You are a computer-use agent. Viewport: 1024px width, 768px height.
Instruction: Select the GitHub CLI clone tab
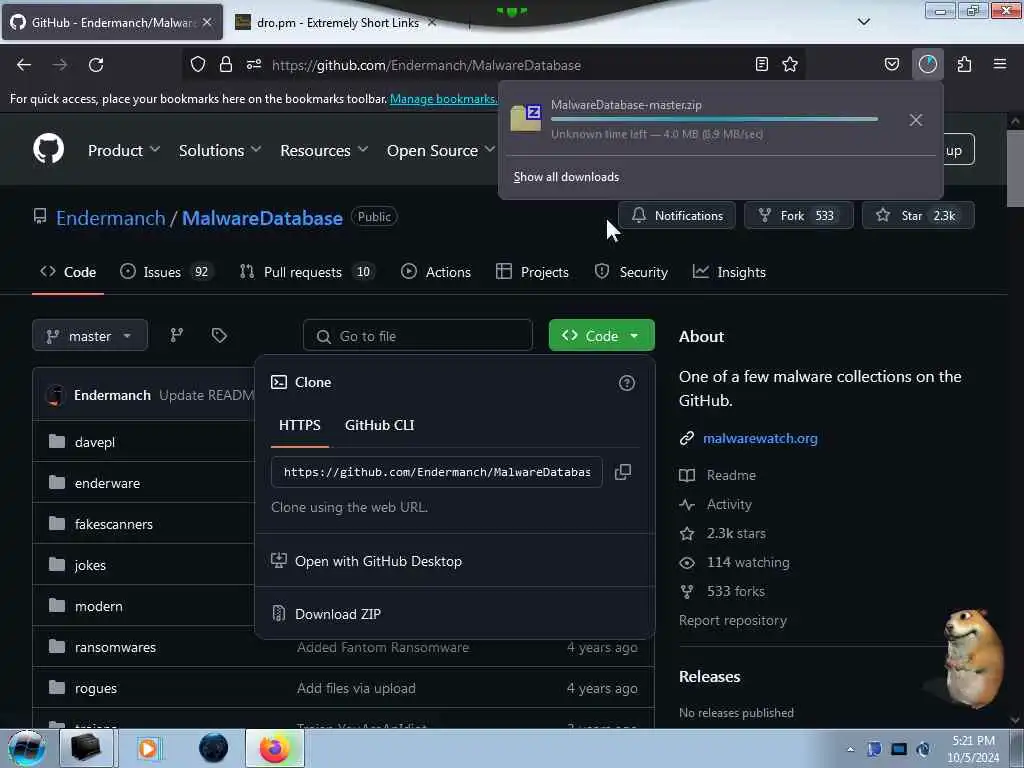(379, 425)
